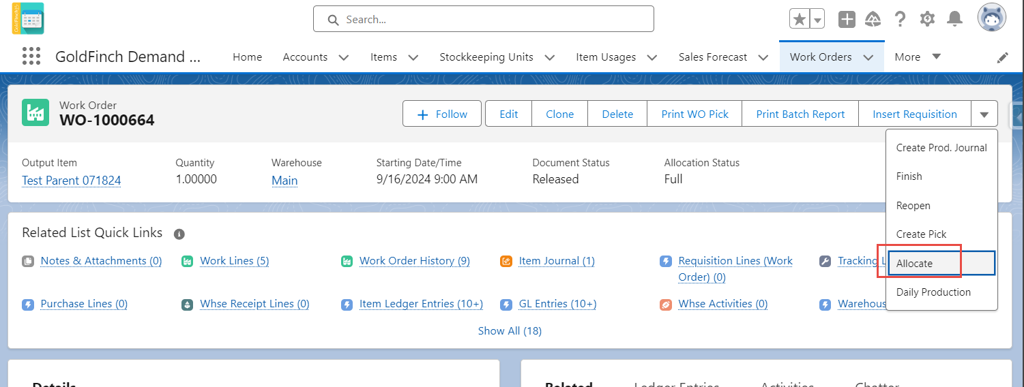Click the Item Journal icon
The width and height of the screenshot is (1024, 387).
[506, 261]
